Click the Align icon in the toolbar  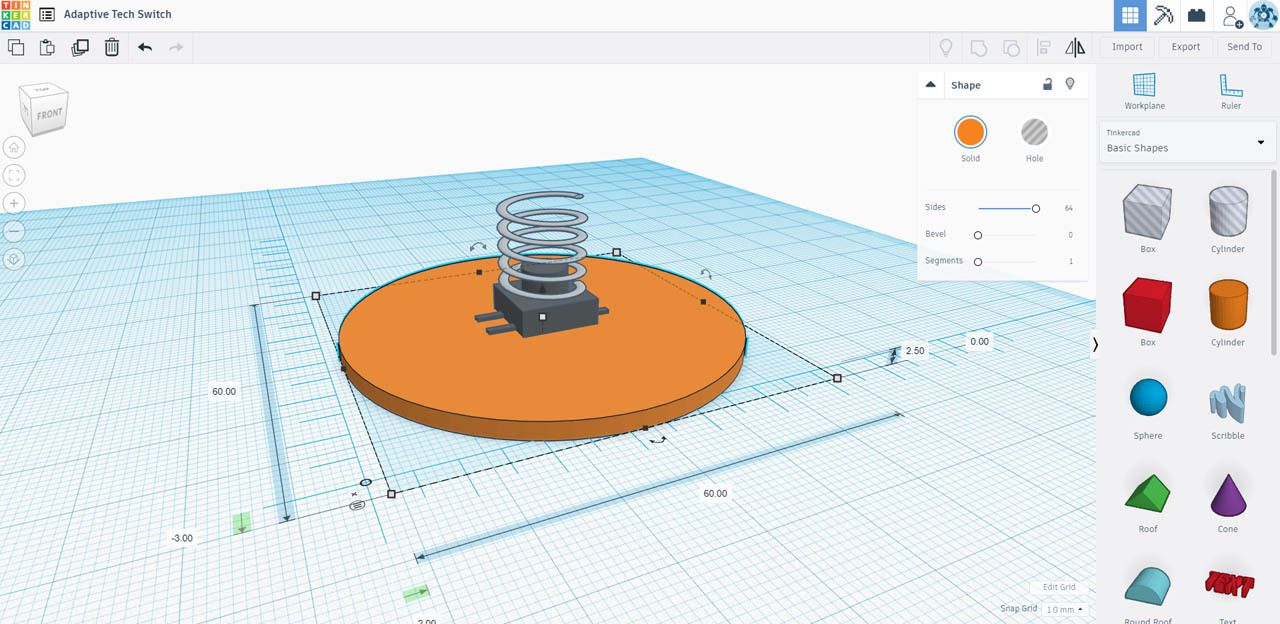(1044, 47)
